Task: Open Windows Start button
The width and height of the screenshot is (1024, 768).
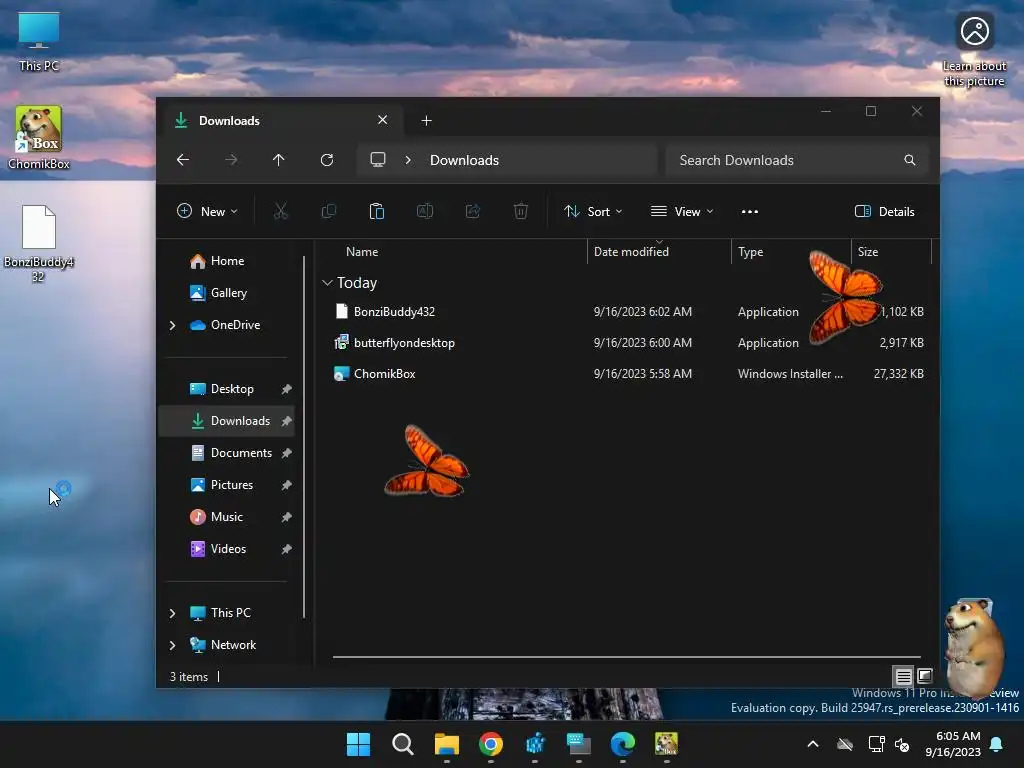Action: click(358, 744)
